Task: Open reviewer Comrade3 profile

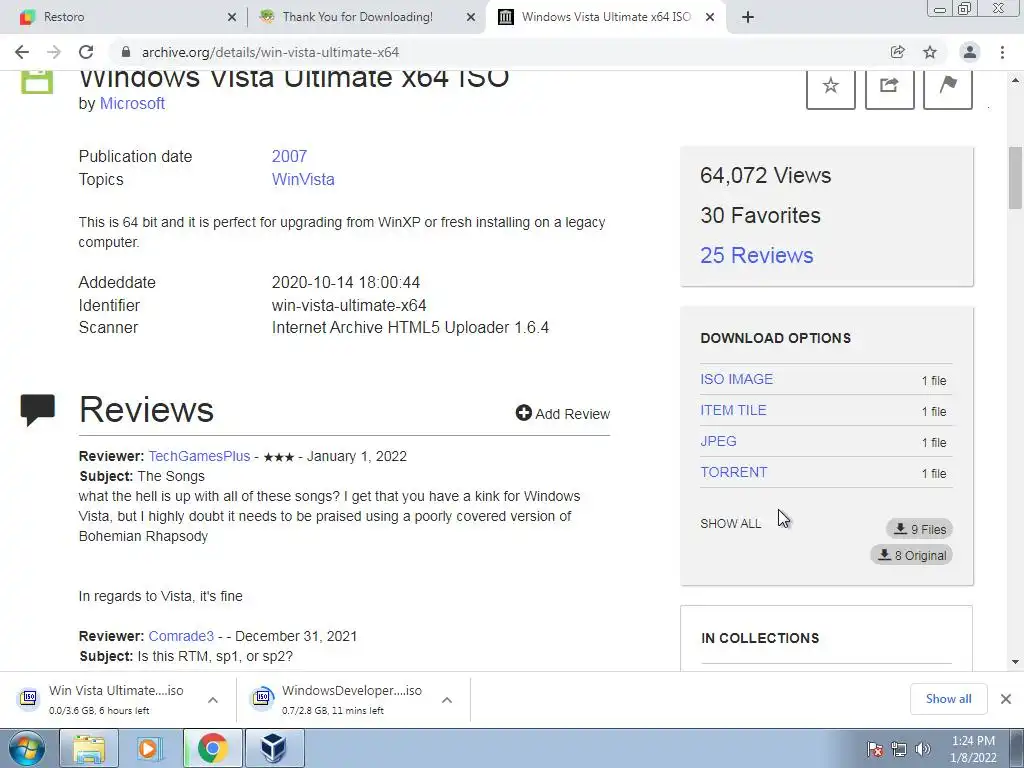Action: [x=181, y=636]
